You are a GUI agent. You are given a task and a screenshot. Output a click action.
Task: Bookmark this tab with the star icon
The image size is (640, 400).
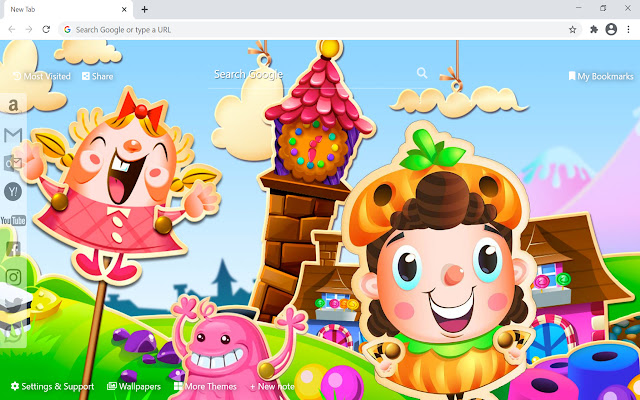point(573,29)
